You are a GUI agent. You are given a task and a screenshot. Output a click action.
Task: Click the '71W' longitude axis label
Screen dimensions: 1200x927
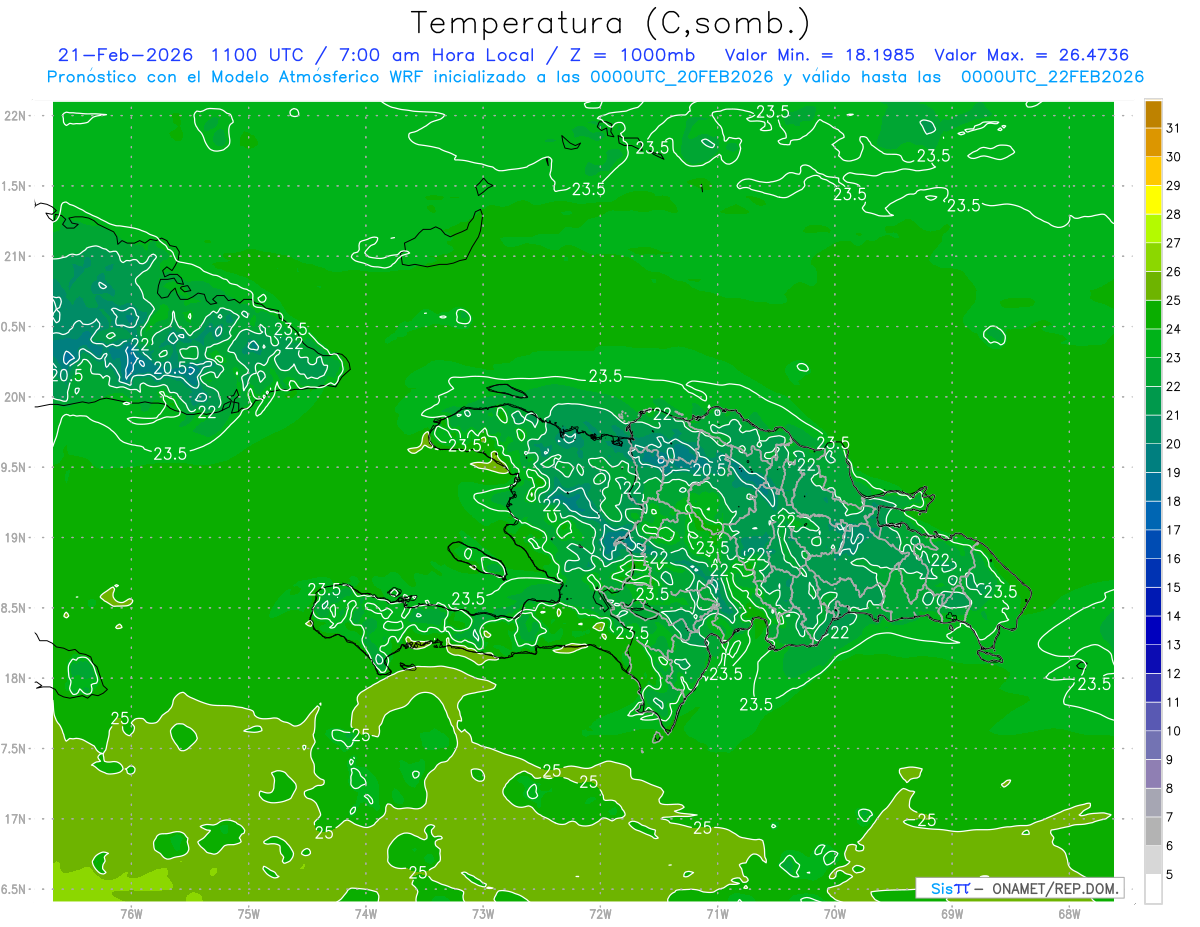(x=717, y=914)
